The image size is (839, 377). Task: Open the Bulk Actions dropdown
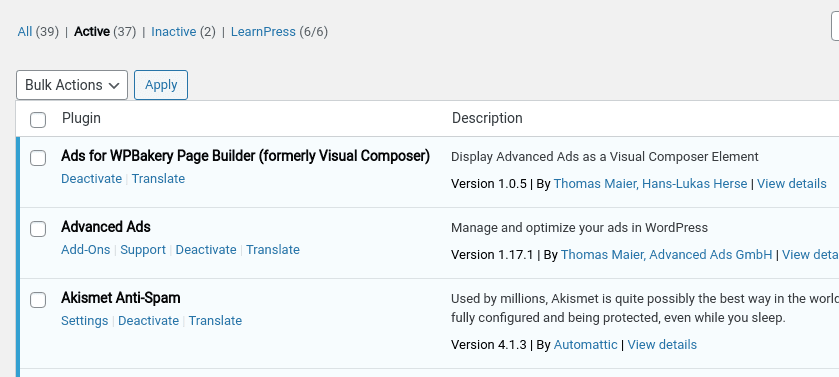pos(72,85)
